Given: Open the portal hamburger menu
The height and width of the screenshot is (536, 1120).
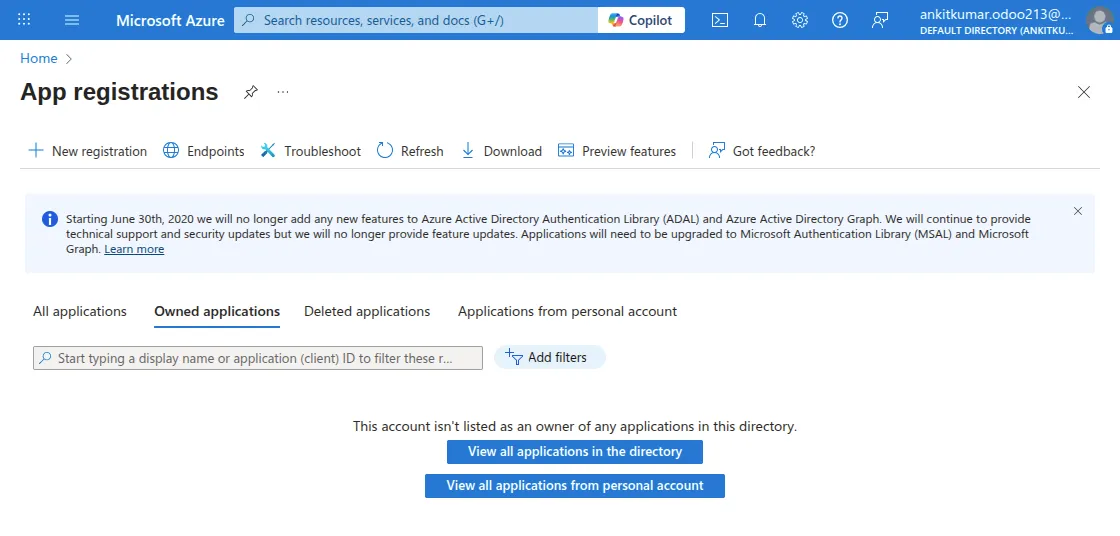Looking at the screenshot, I should coord(72,20).
